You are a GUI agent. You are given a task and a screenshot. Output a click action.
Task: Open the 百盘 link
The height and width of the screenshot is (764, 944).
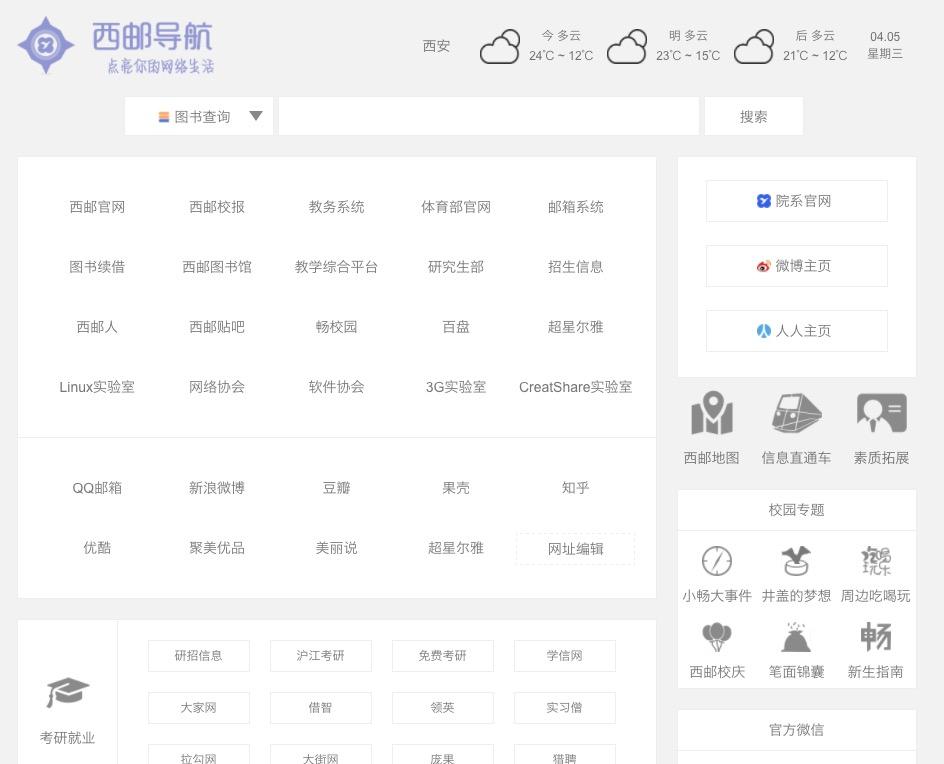[456, 327]
